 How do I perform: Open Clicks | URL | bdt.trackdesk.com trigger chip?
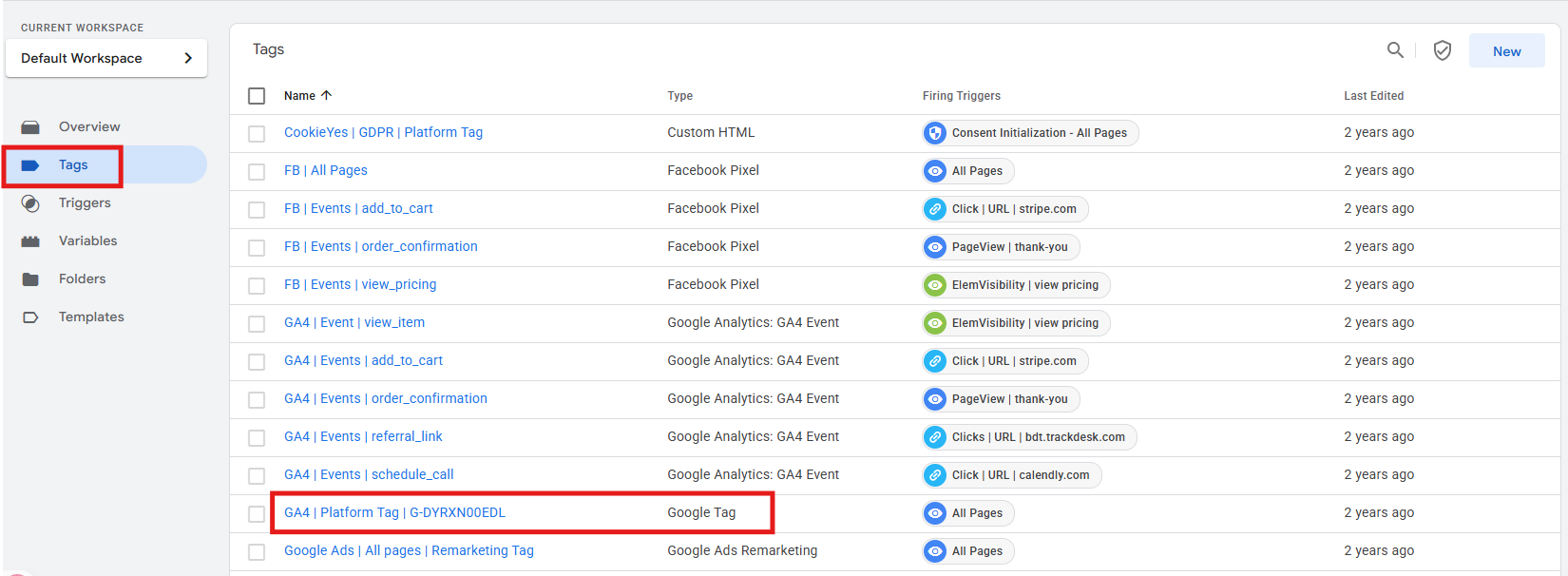(x=1029, y=437)
